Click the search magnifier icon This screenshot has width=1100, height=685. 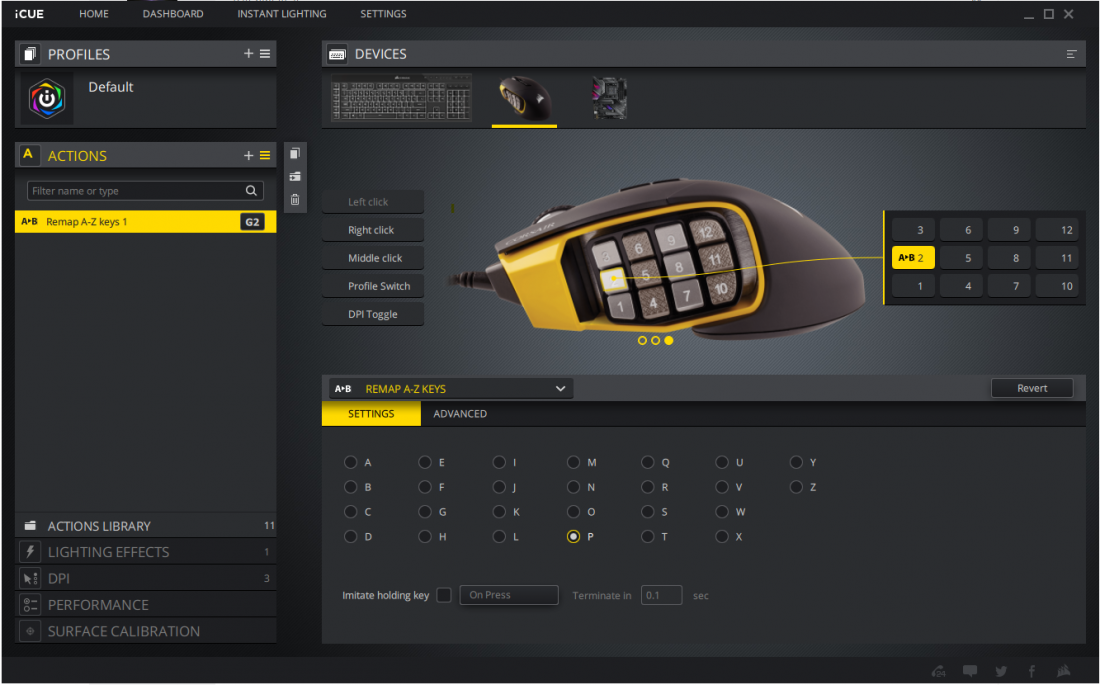[252, 191]
